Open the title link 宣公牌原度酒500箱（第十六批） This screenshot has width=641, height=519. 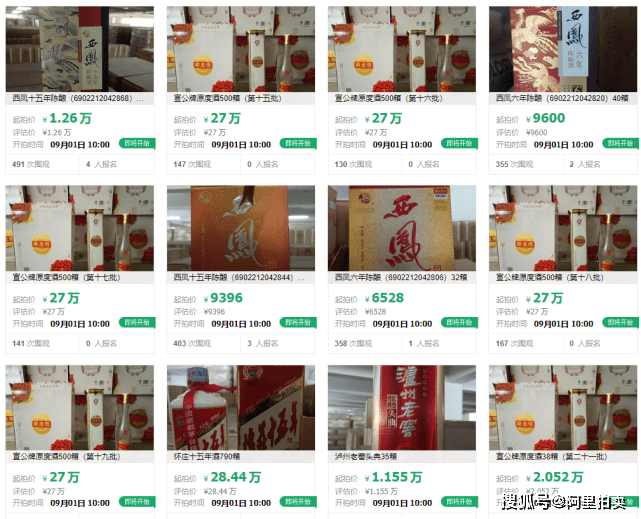point(388,98)
